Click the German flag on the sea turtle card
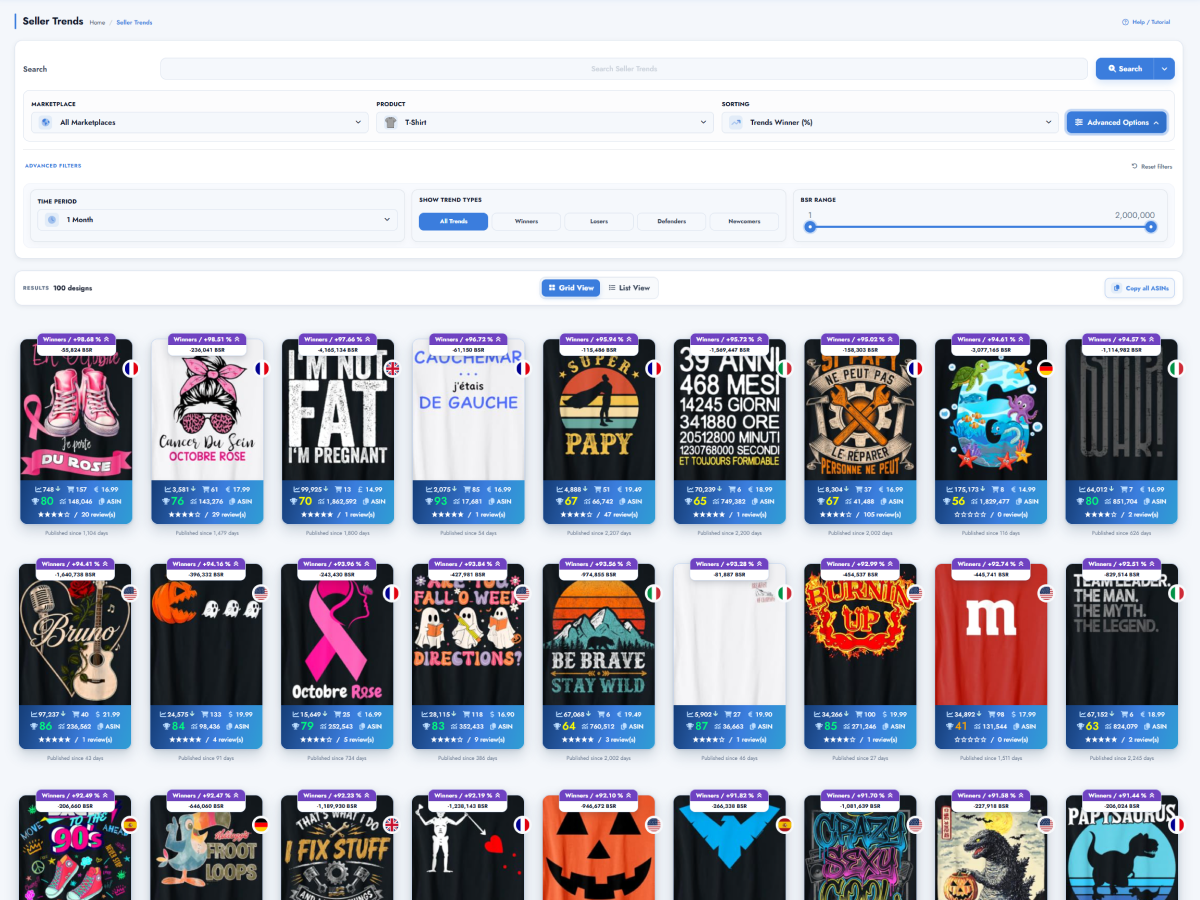The width and height of the screenshot is (1200, 900). click(x=1046, y=368)
